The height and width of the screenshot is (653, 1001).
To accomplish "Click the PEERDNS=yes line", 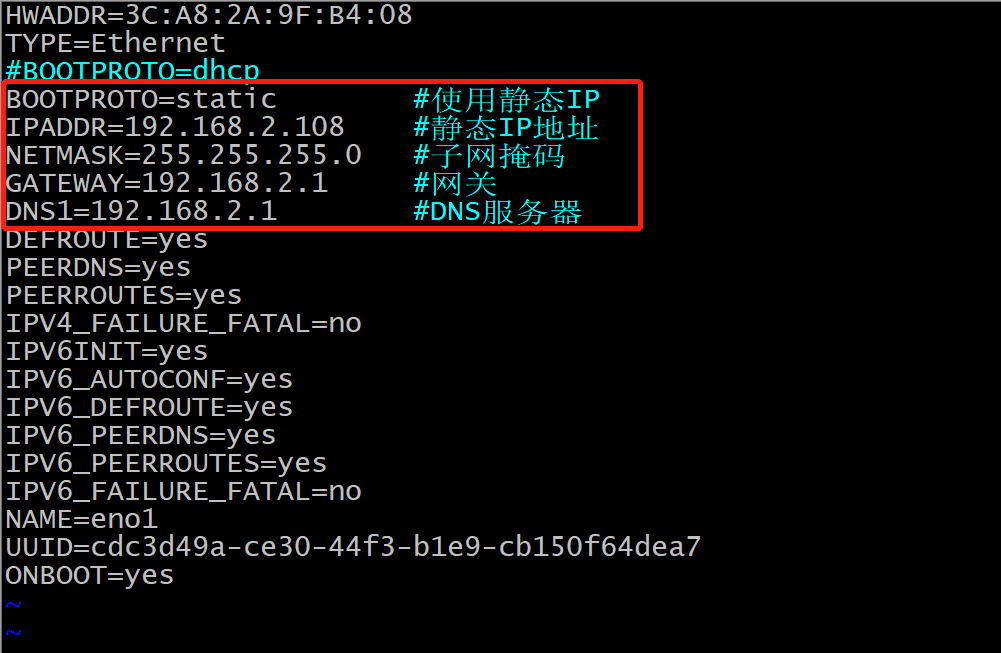I will 98,268.
